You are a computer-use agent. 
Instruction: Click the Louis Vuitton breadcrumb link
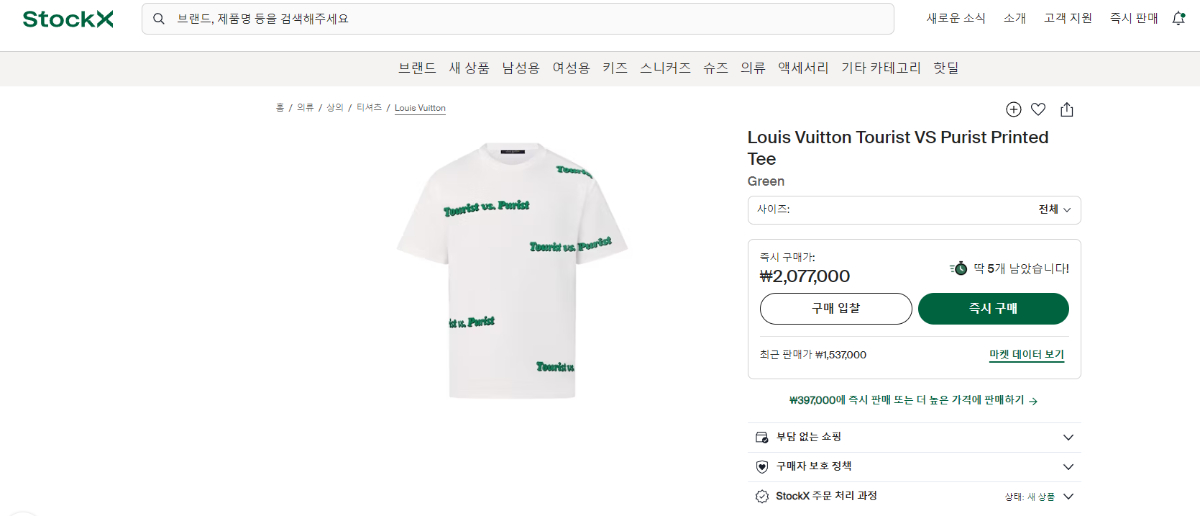pyautogui.click(x=420, y=108)
